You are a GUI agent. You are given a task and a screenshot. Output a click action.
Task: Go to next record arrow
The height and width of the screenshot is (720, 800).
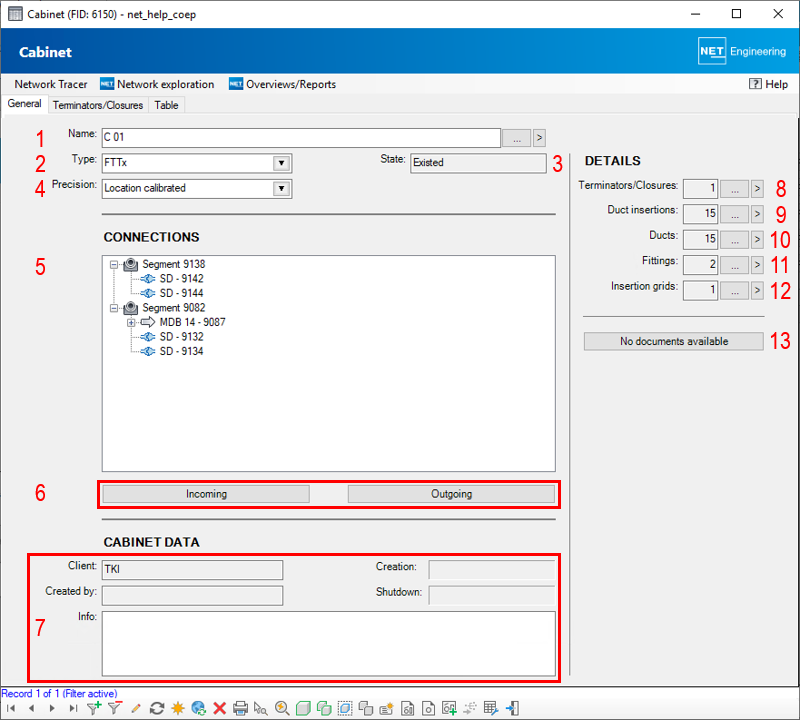click(x=52, y=708)
